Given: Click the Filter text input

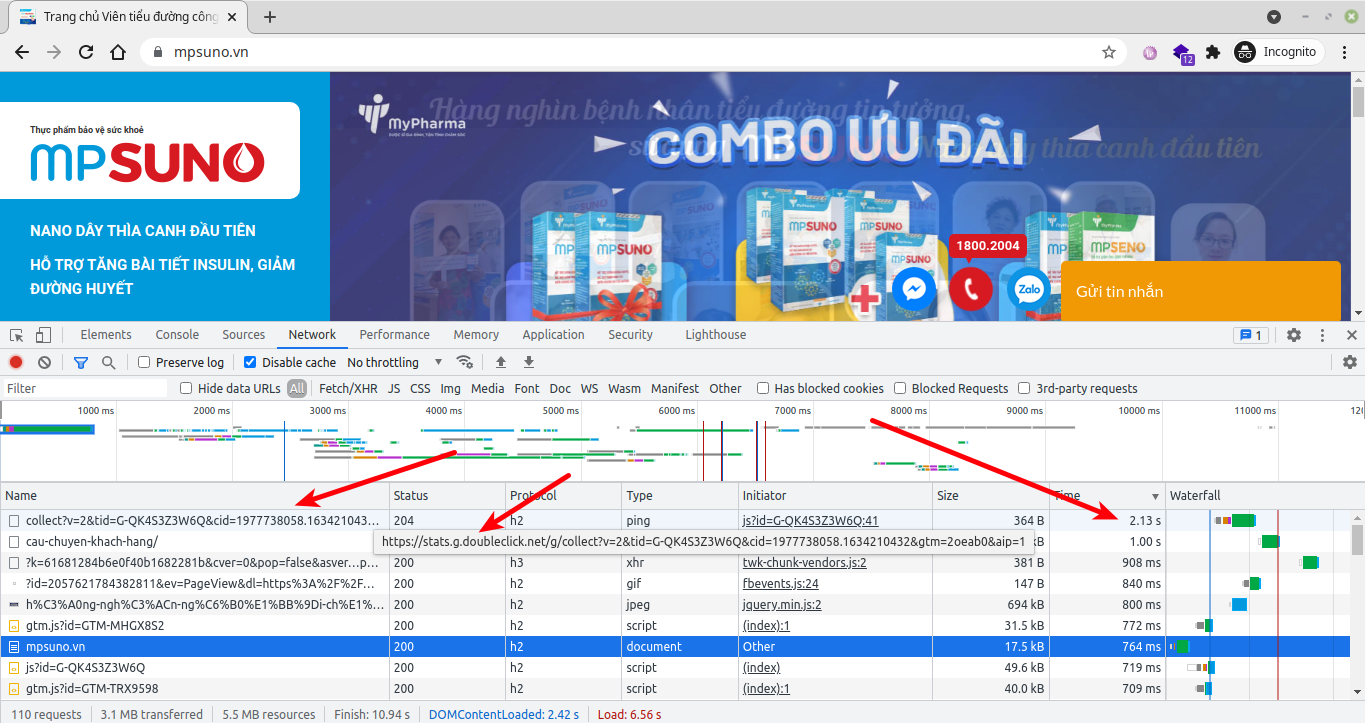Looking at the screenshot, I should [x=85, y=388].
